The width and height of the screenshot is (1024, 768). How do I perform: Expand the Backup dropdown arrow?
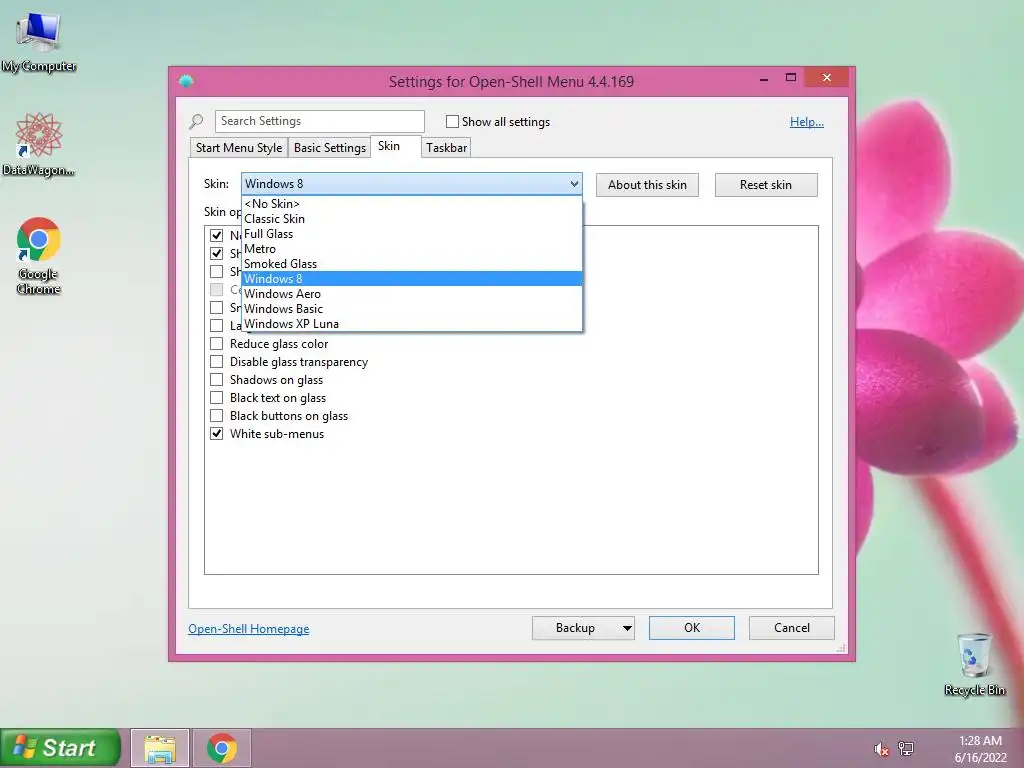pyautogui.click(x=627, y=628)
